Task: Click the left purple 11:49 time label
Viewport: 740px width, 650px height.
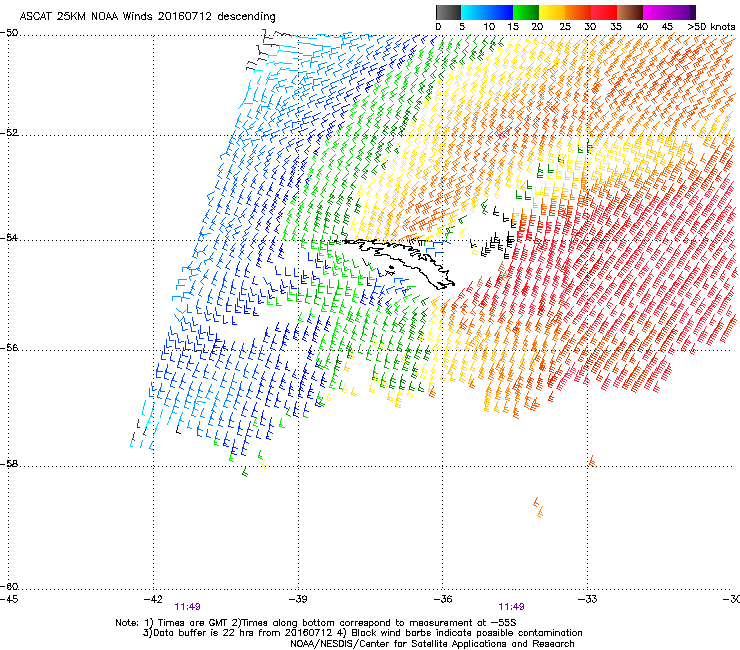Action: (x=187, y=607)
